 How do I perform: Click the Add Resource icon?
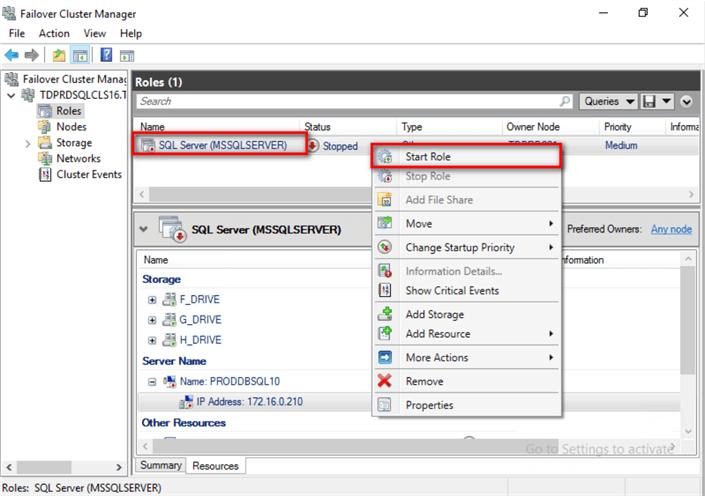385,333
